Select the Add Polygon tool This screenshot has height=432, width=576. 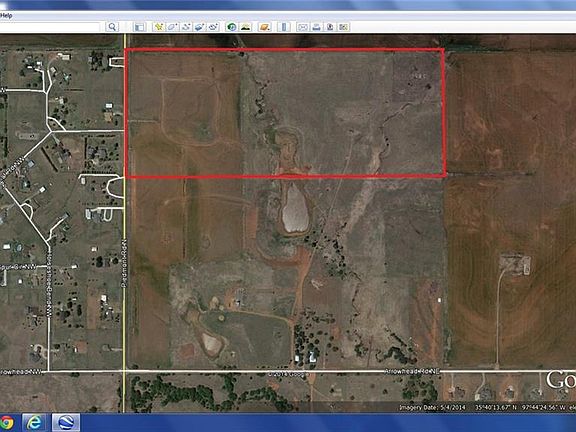172,27
